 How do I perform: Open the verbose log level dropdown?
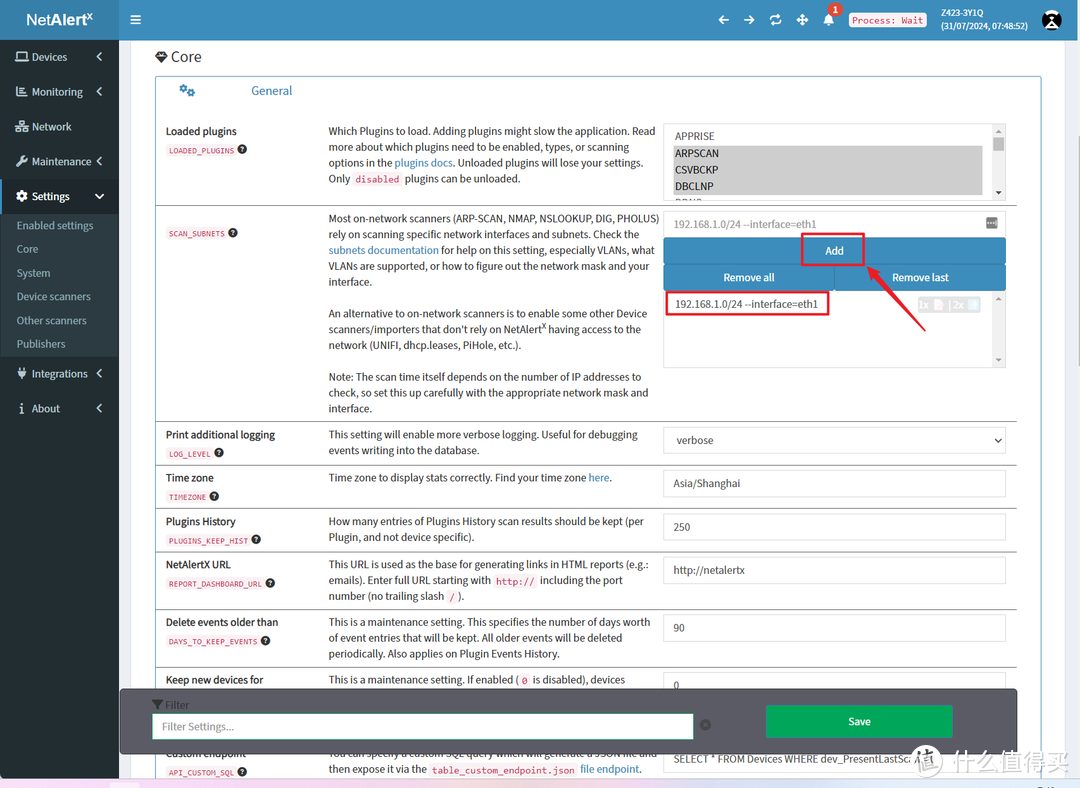[834, 440]
